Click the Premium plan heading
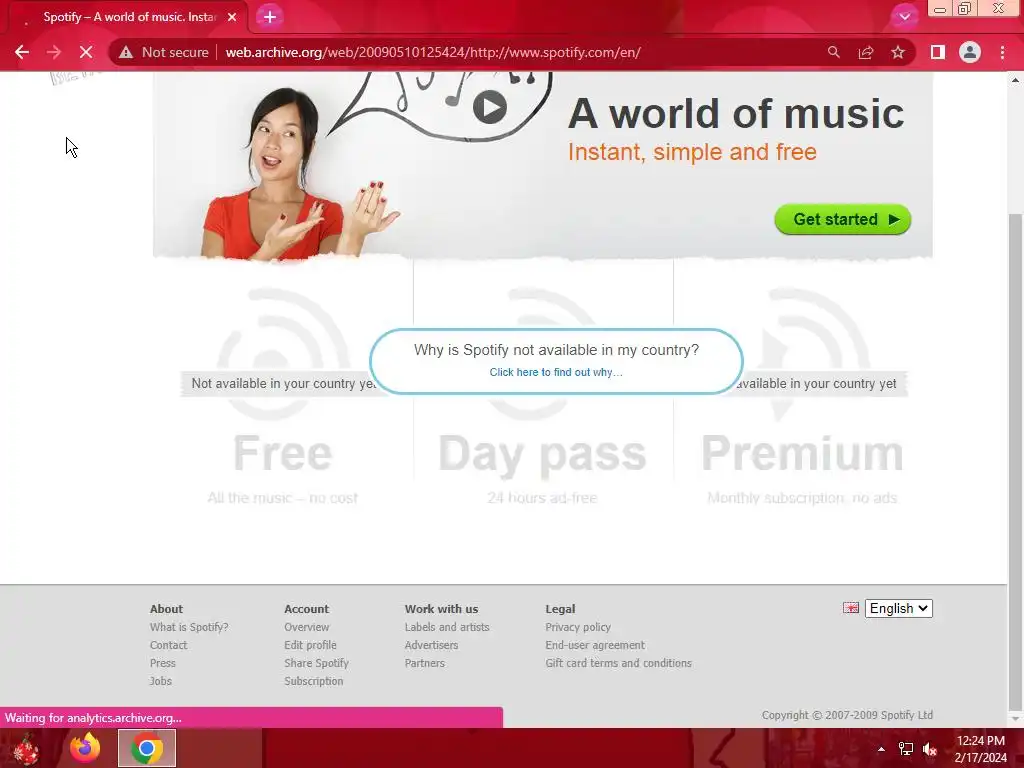The height and width of the screenshot is (768, 1024). pyautogui.click(x=802, y=453)
